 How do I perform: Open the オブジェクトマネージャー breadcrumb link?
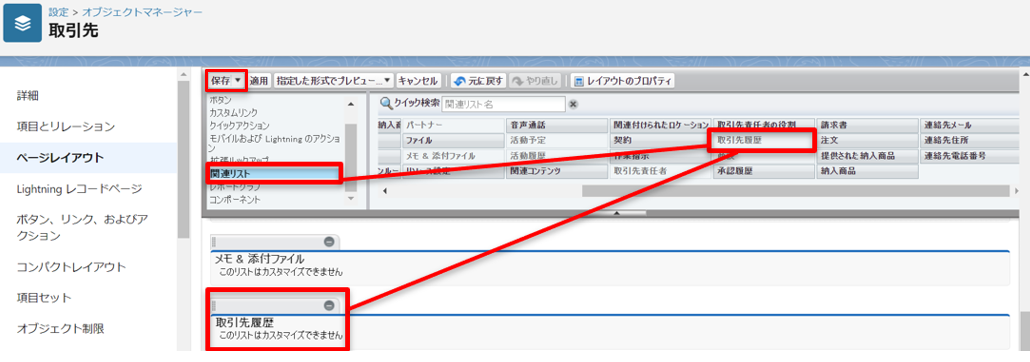[143, 12]
